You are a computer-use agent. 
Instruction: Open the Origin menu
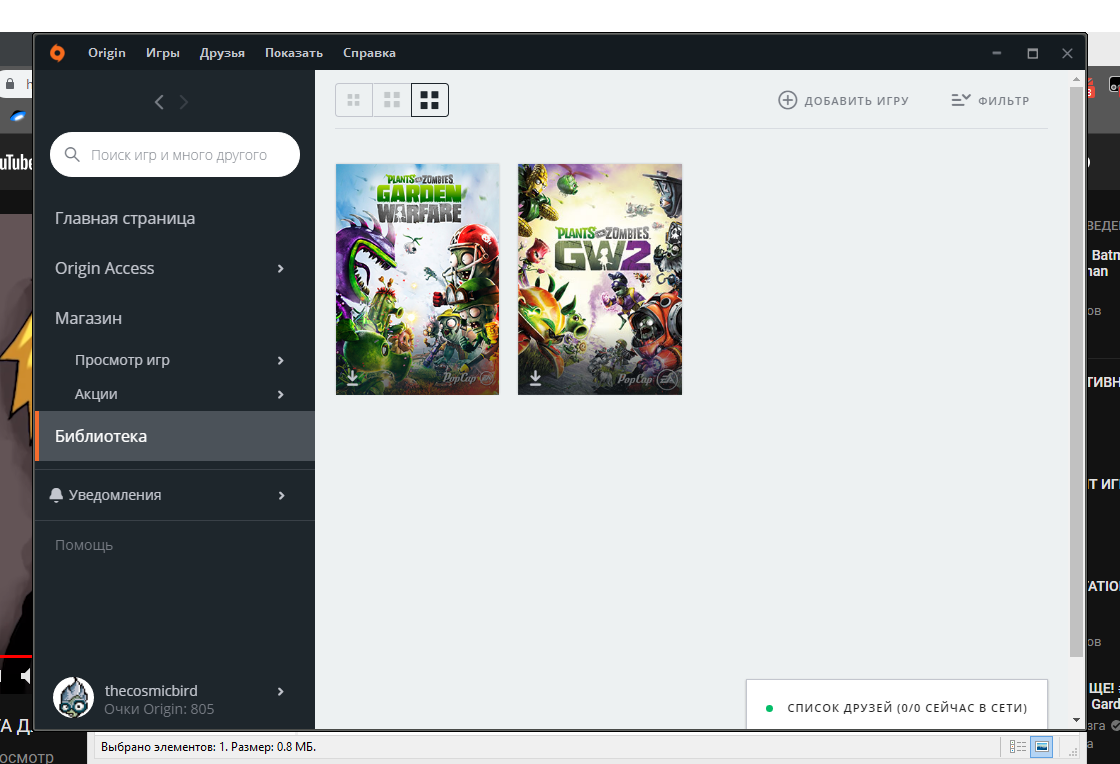pos(106,53)
